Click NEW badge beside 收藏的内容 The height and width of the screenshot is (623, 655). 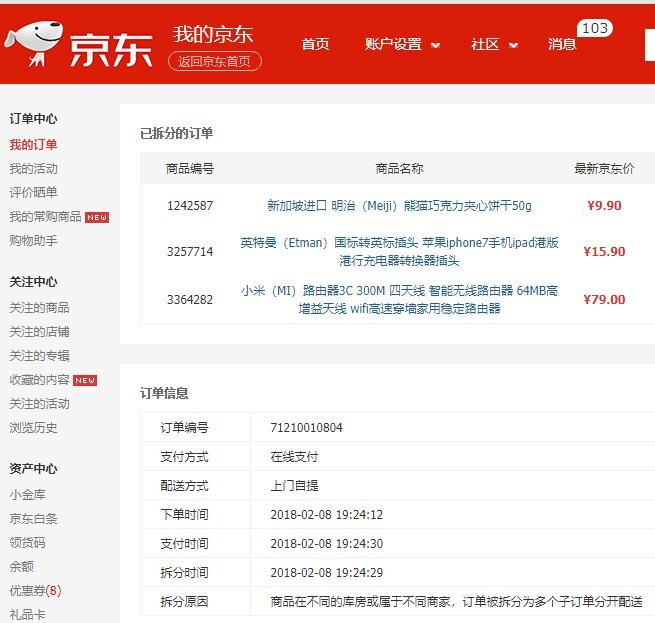pyautogui.click(x=85, y=380)
